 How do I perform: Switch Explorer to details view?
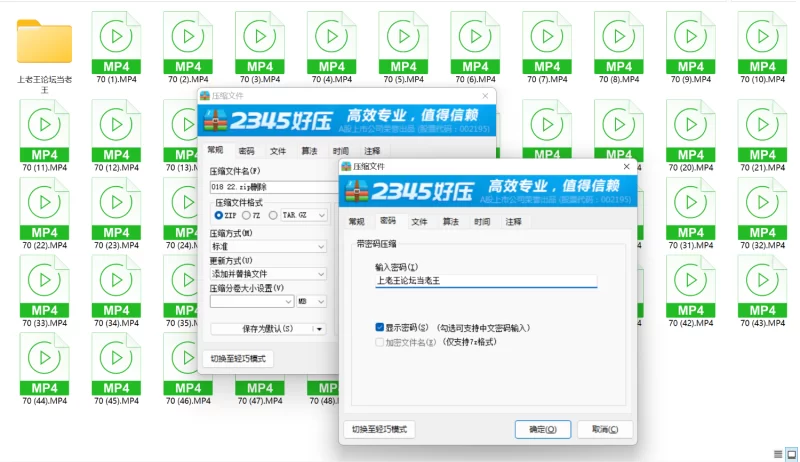(778, 454)
